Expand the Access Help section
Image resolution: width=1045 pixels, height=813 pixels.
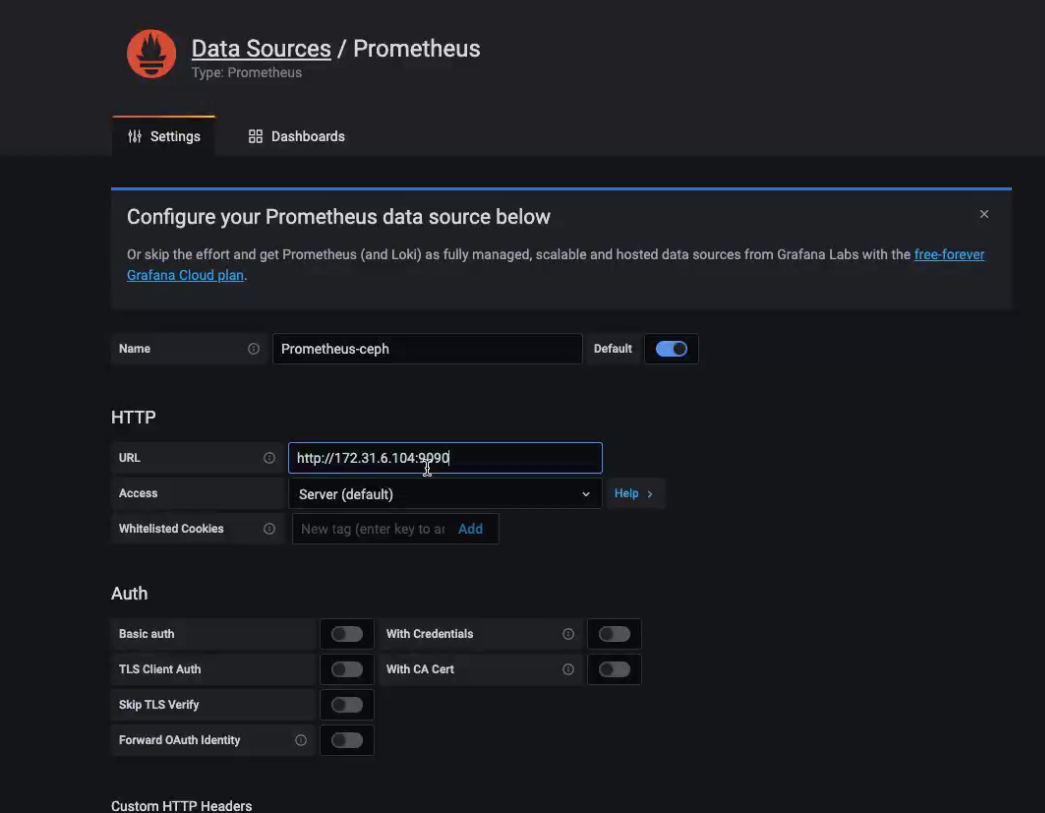634,494
